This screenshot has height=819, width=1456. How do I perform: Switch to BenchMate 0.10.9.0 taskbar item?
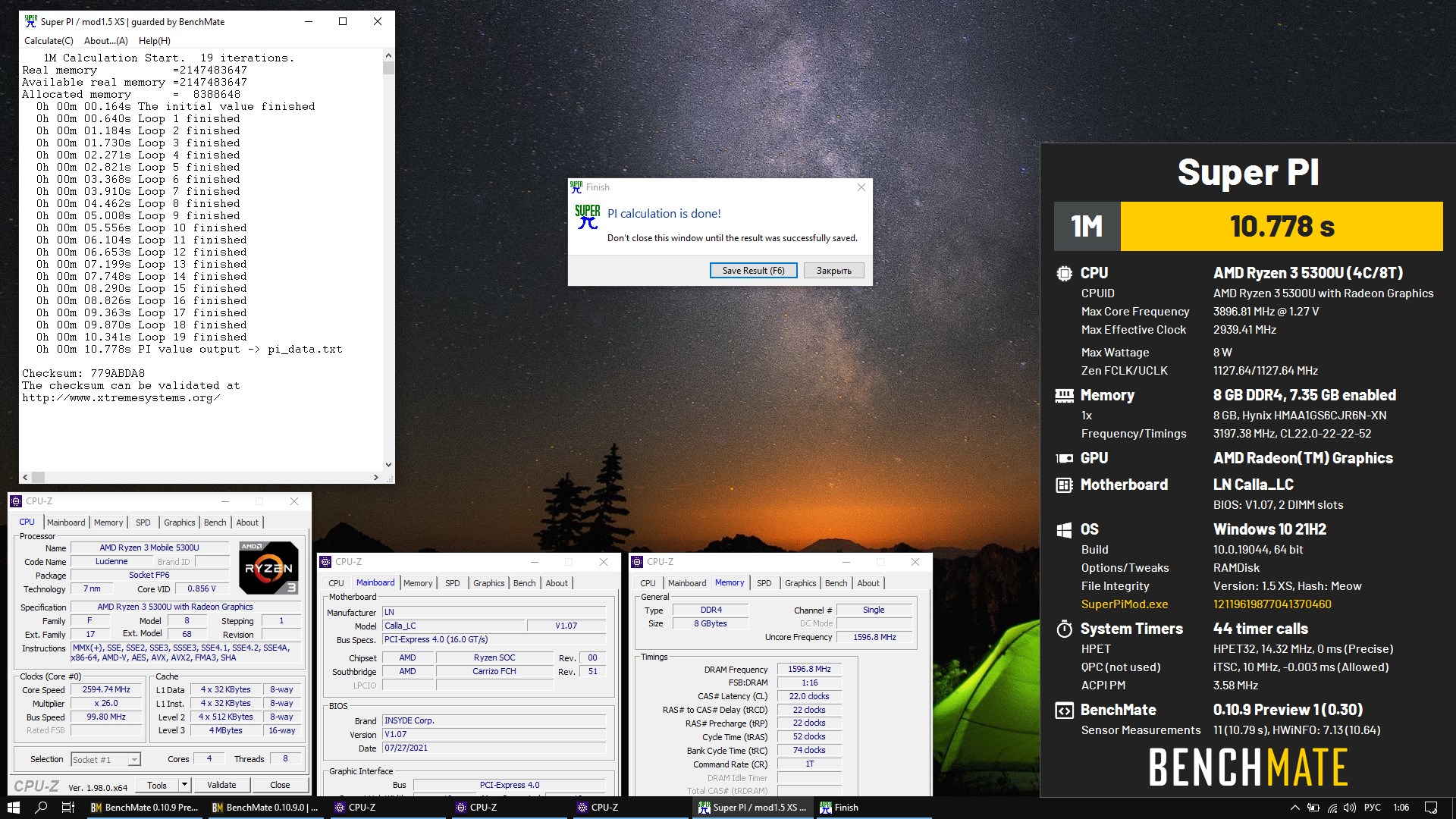265,808
